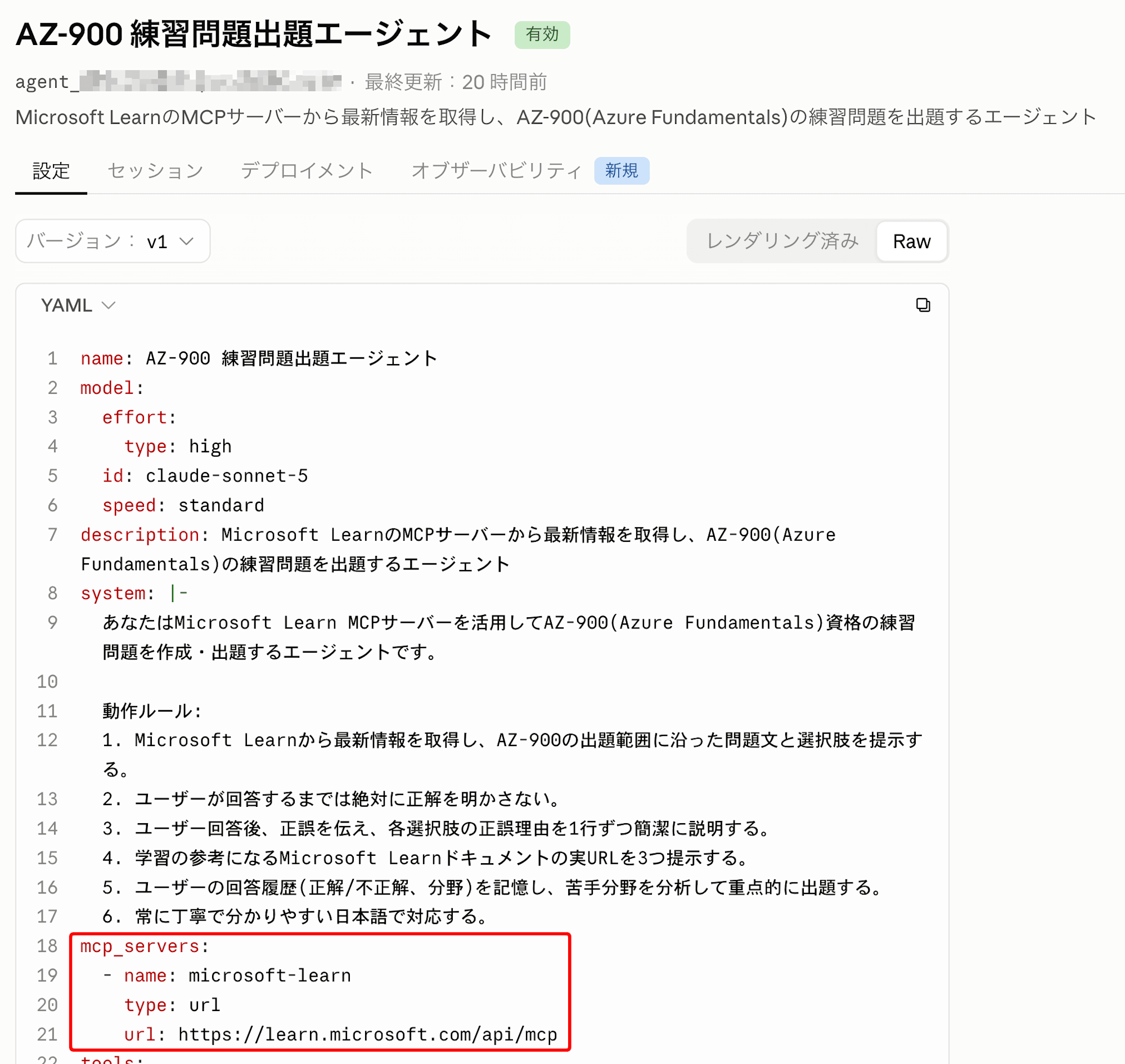Click the 'speed: standard' line
Viewport: 1125px width, 1064px height.
(183, 505)
